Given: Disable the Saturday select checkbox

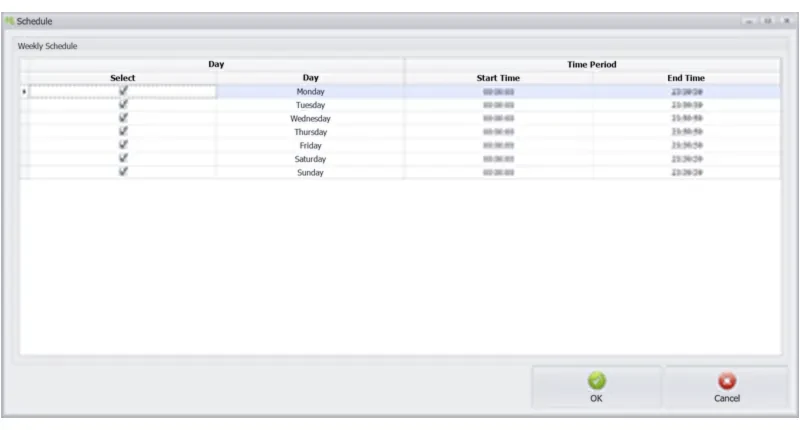Looking at the screenshot, I should (x=123, y=158).
